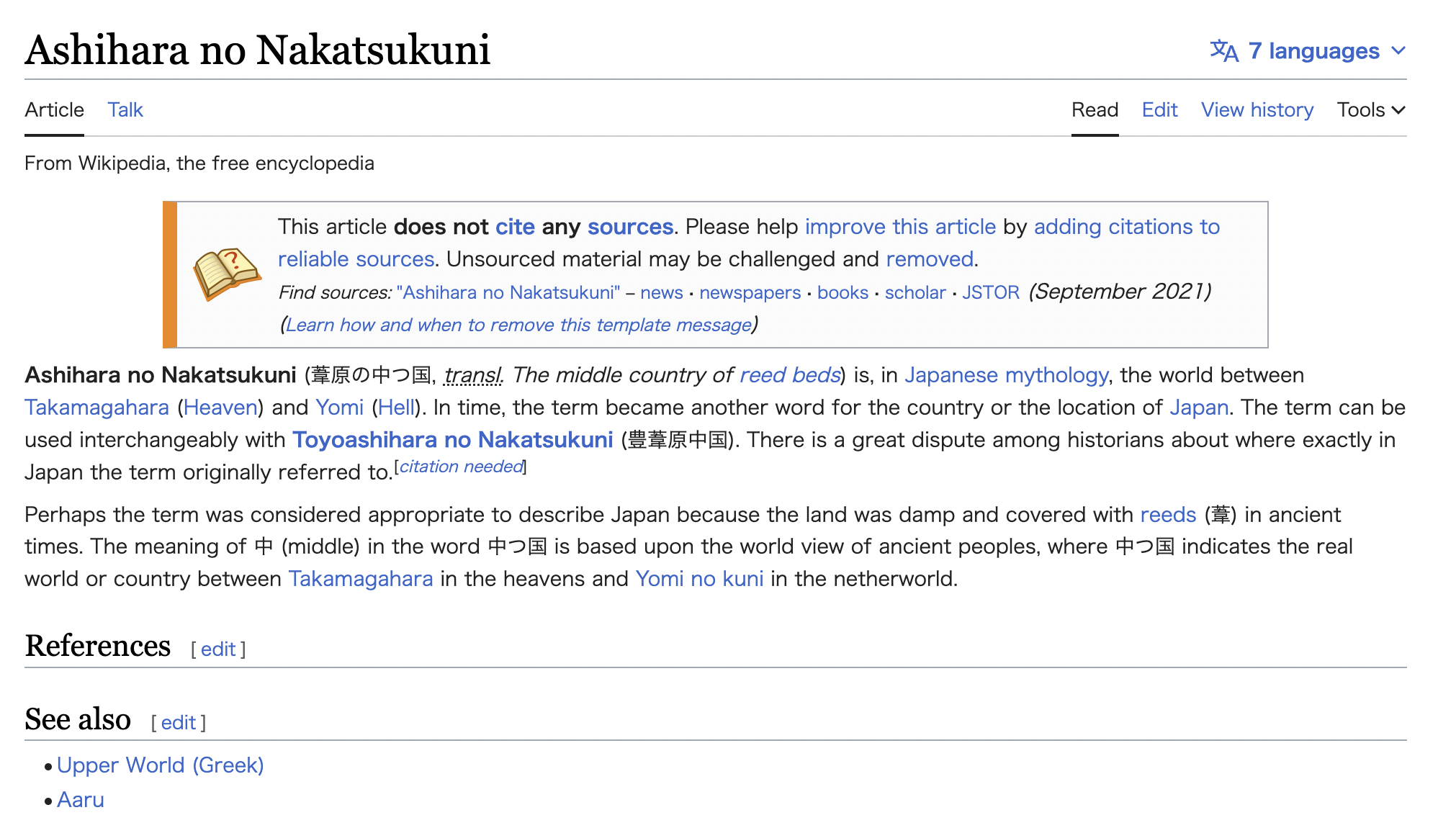Open the View history tab
The width and height of the screenshot is (1456, 828).
(1257, 110)
